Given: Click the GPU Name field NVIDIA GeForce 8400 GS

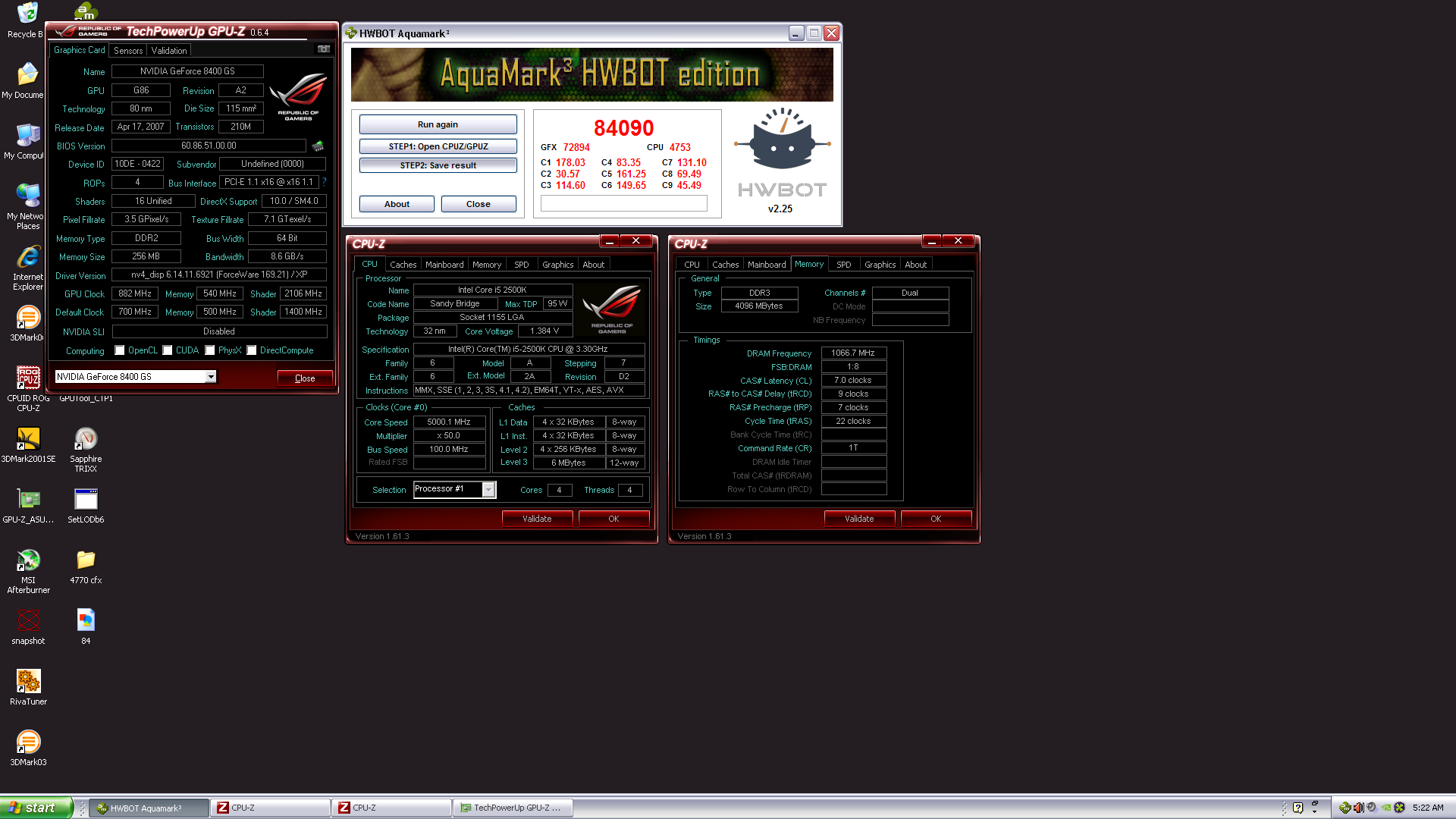Looking at the screenshot, I should tap(187, 71).
